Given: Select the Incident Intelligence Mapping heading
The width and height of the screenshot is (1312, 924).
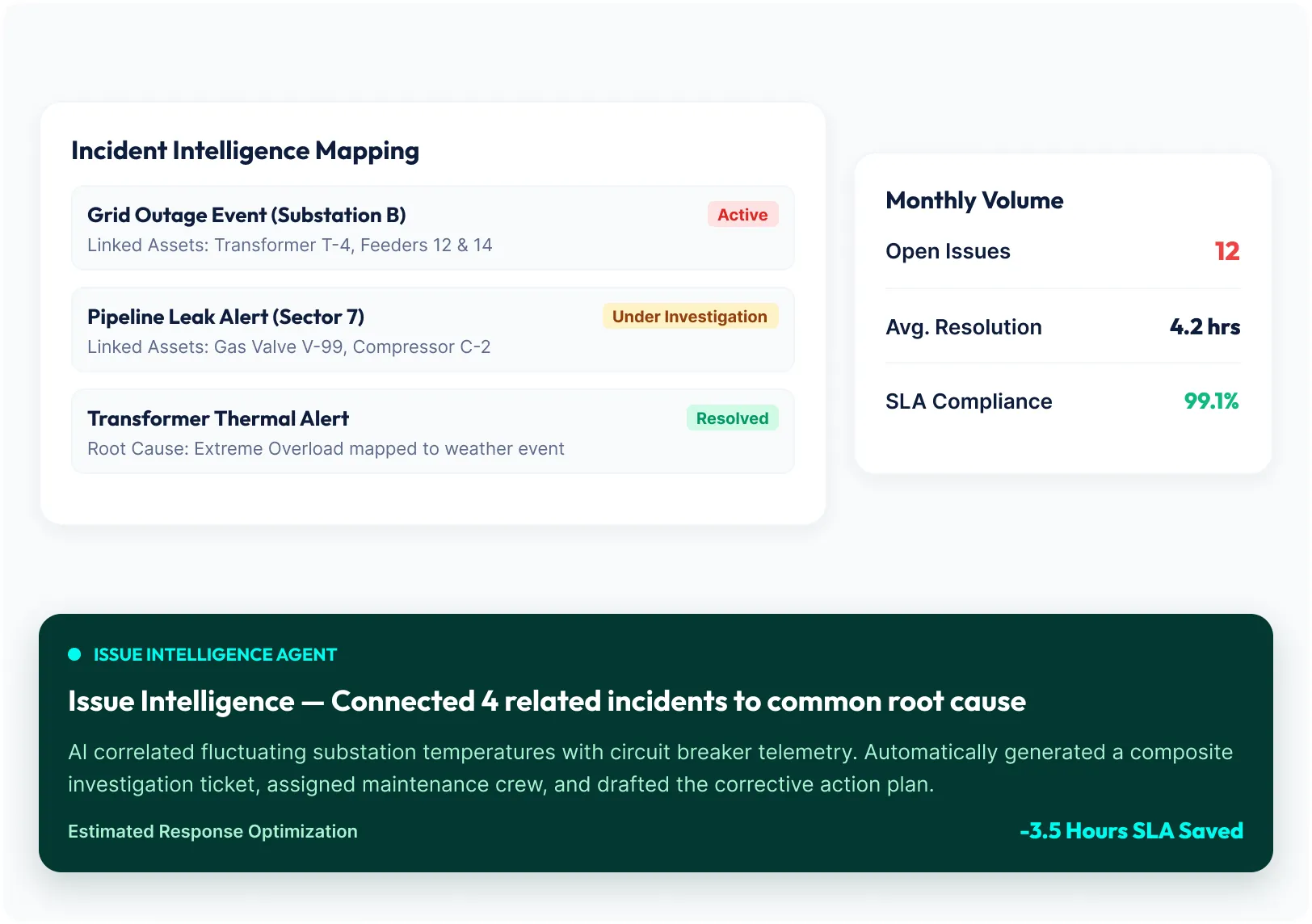Looking at the screenshot, I should click(245, 151).
